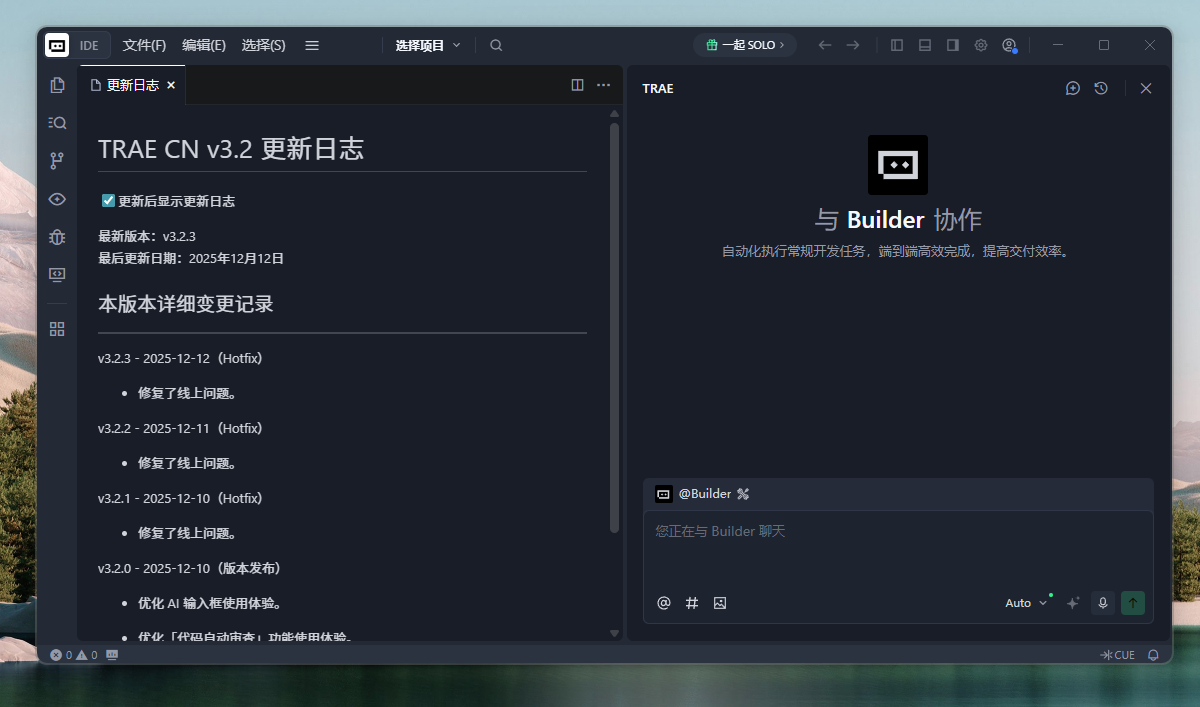This screenshot has height=707, width=1200.
Task: Open the Run and Debug bug icon
Action: tap(57, 237)
